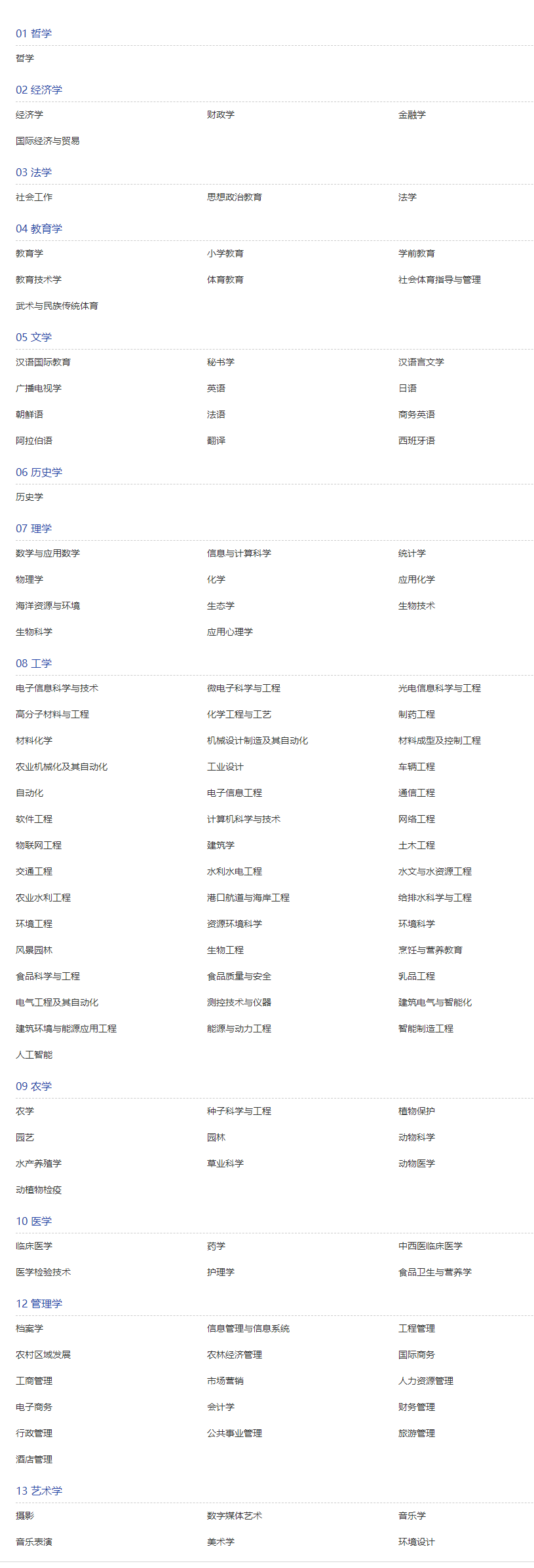This screenshot has height=1568, width=534.
Task: Click 学前教育 in education section
Action: coord(416,253)
